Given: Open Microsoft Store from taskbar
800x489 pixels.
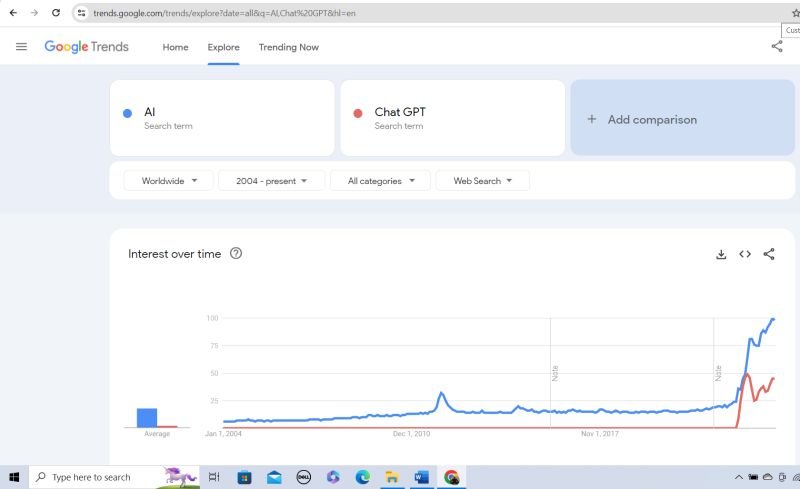Looking at the screenshot, I should point(244,477).
